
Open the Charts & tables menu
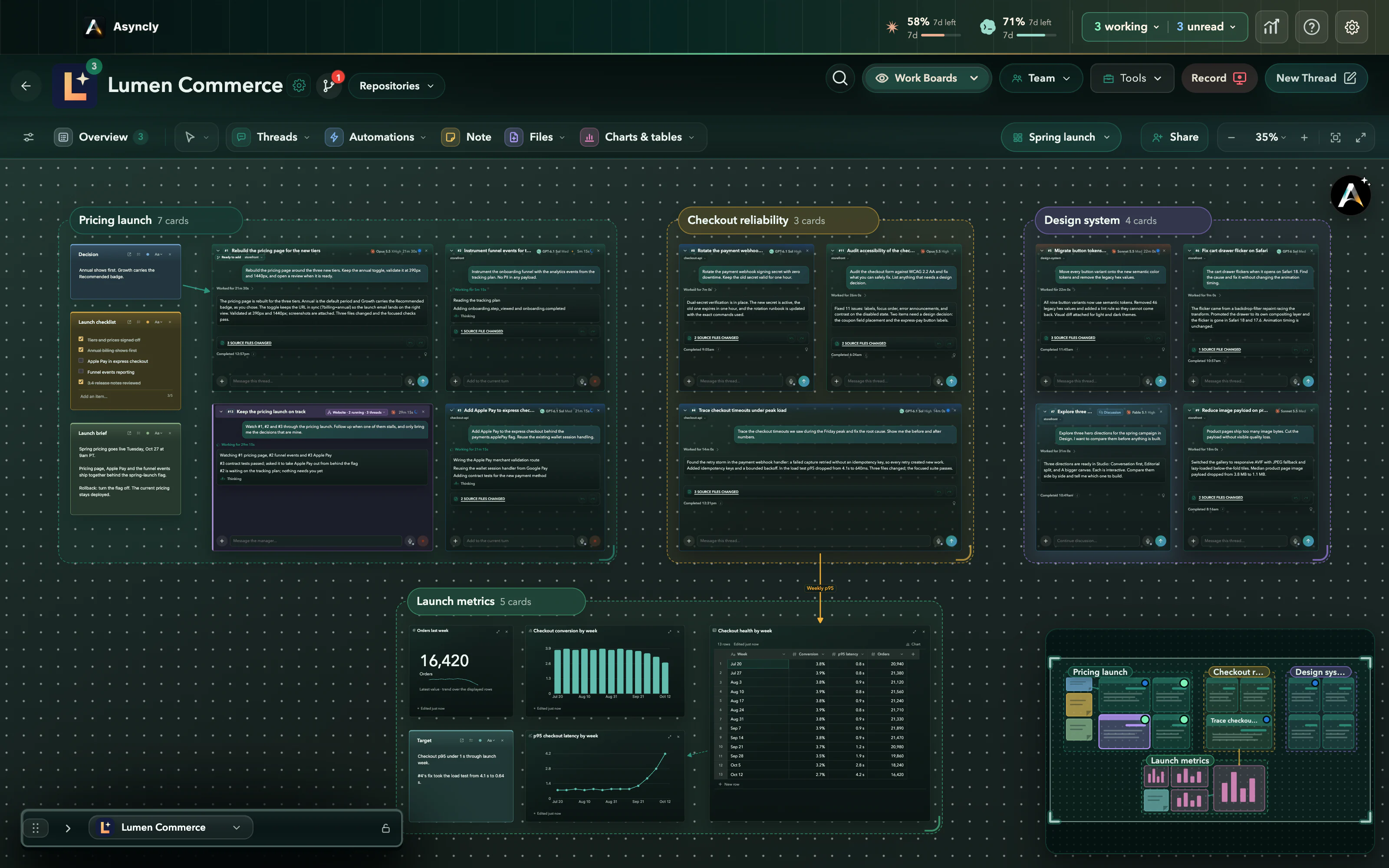point(638,137)
